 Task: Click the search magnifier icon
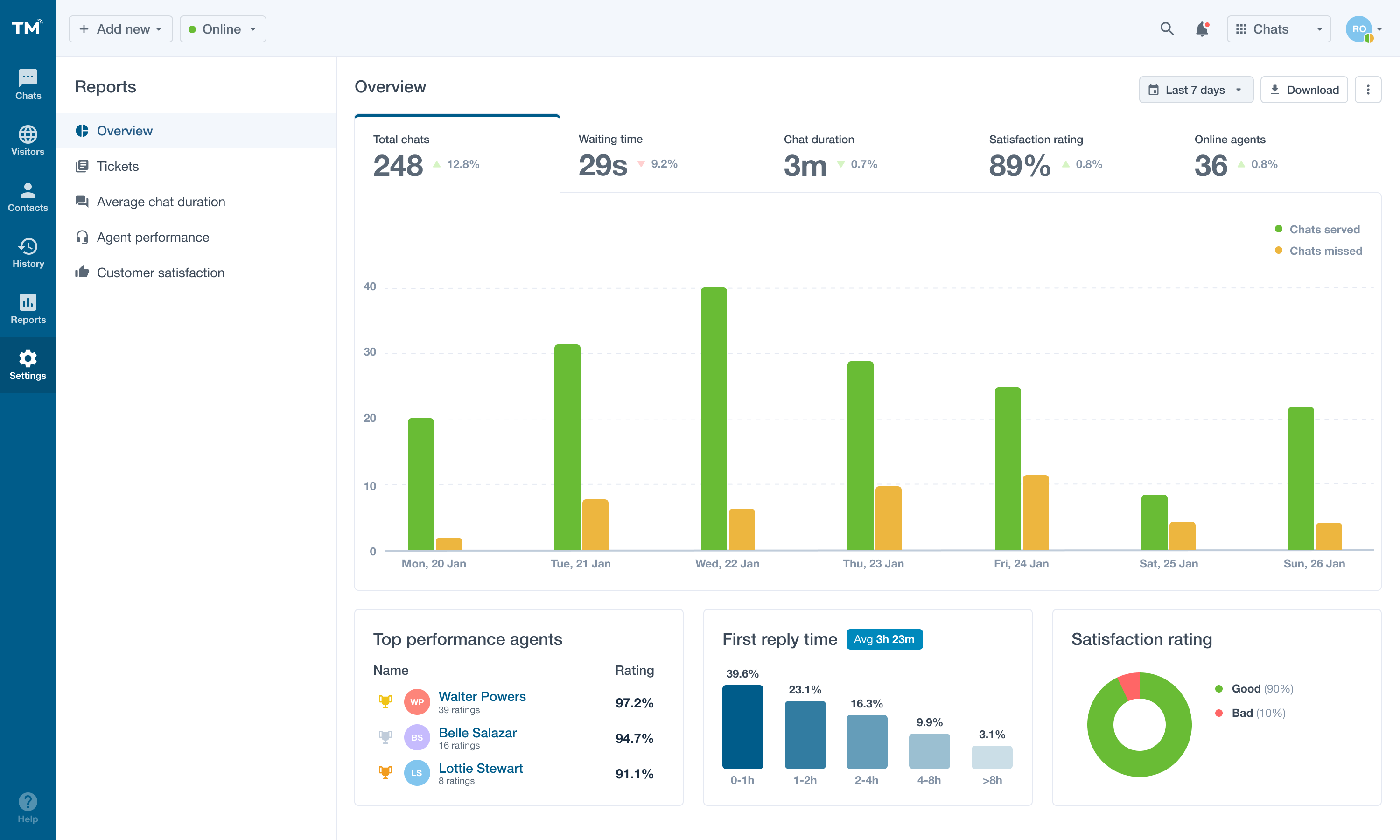coord(1166,29)
